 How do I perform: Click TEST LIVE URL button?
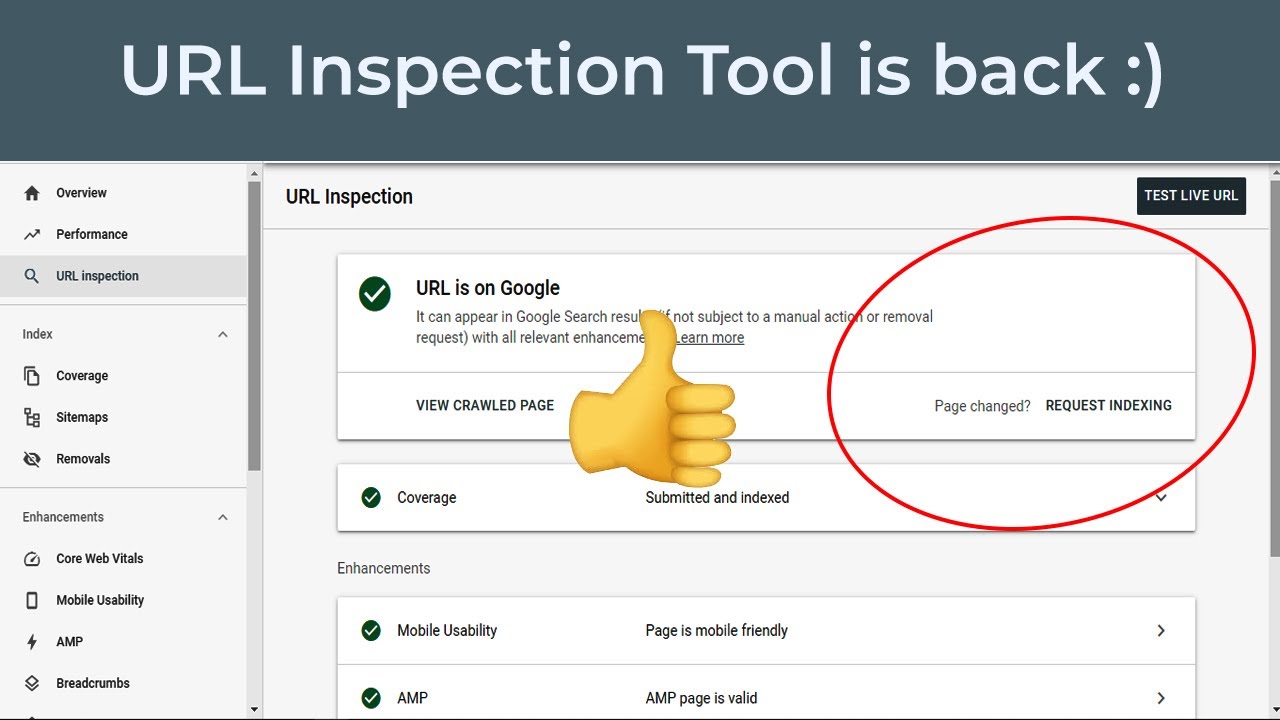tap(1191, 196)
